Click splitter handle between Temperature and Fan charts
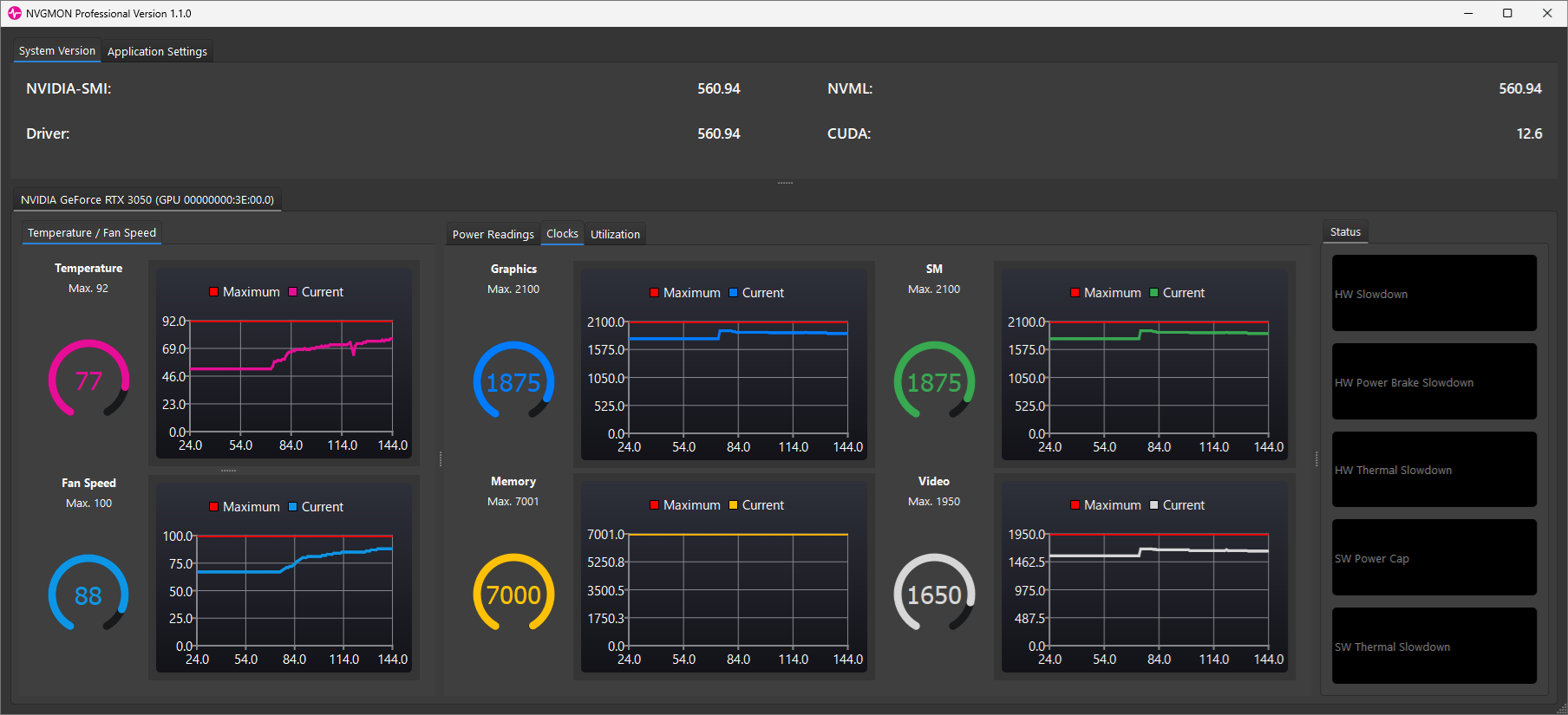The image size is (1568, 715). 228,471
